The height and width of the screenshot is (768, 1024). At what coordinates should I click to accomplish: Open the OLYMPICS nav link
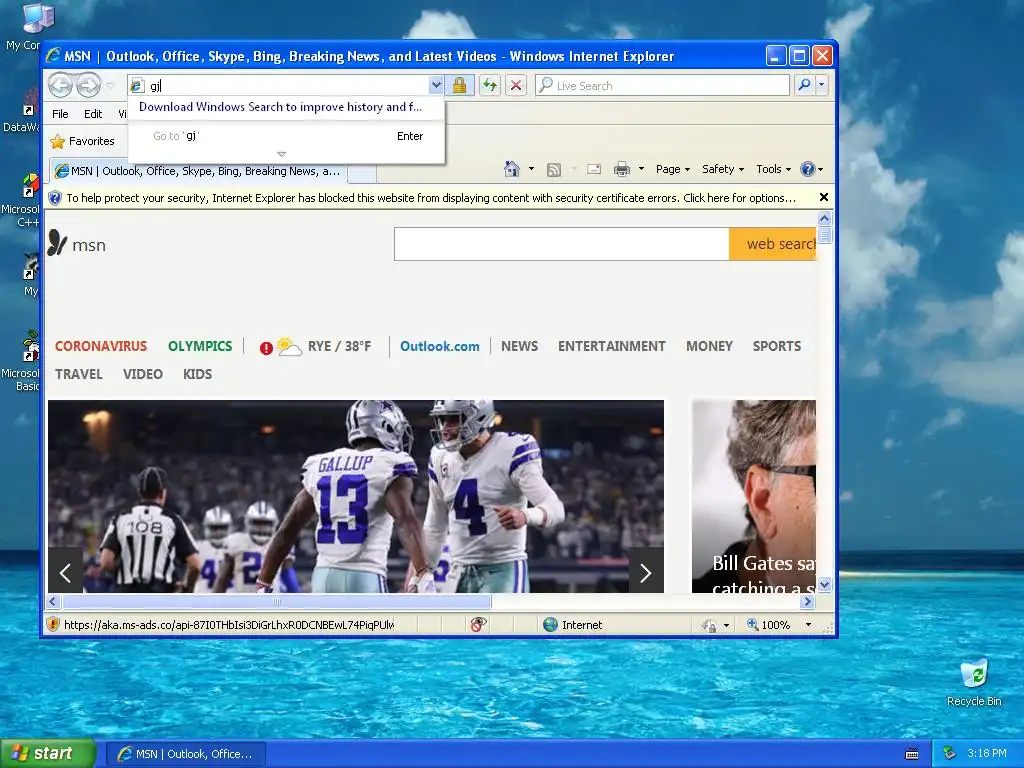[x=200, y=346]
